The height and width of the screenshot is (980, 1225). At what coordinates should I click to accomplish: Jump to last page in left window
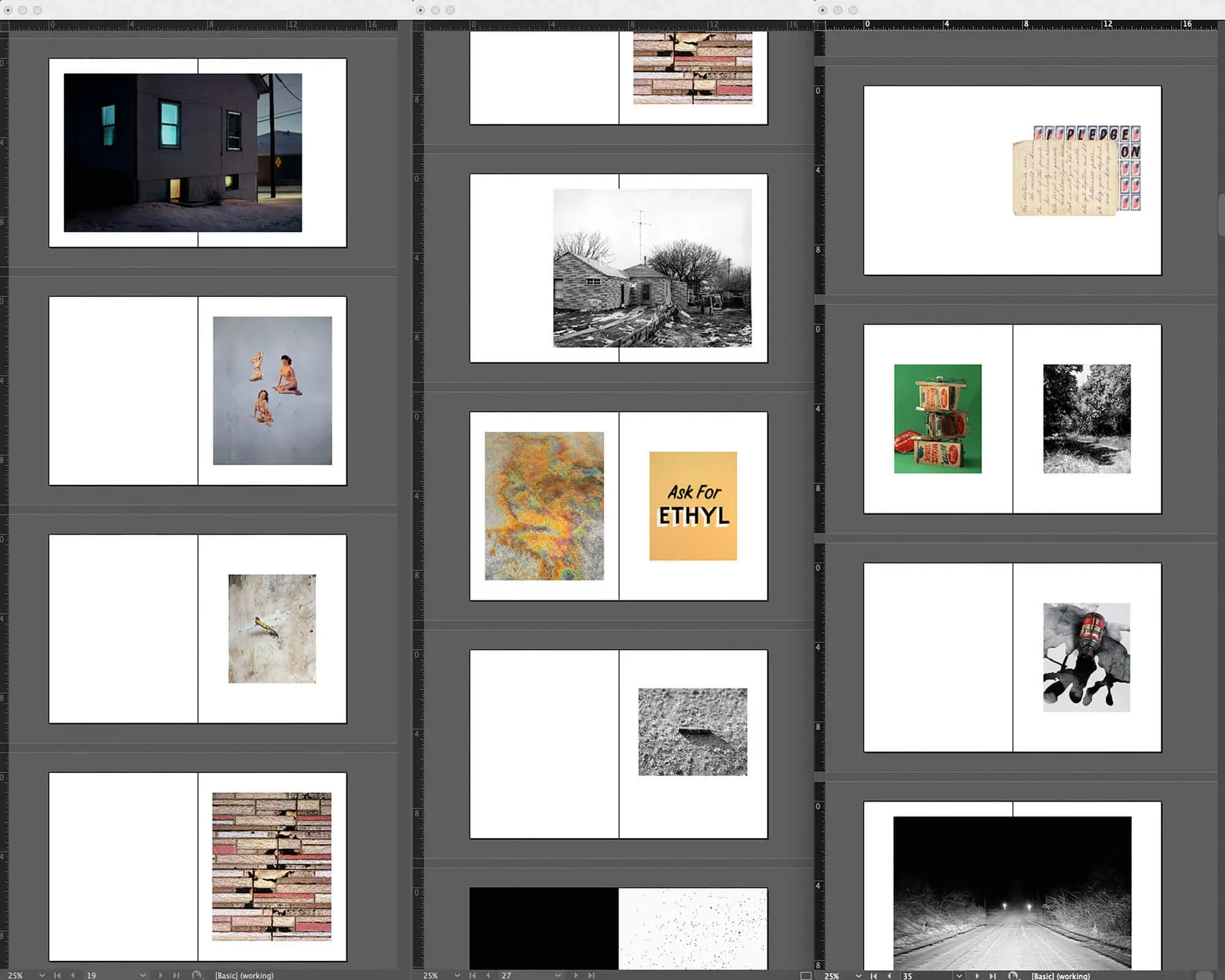pyautogui.click(x=176, y=975)
